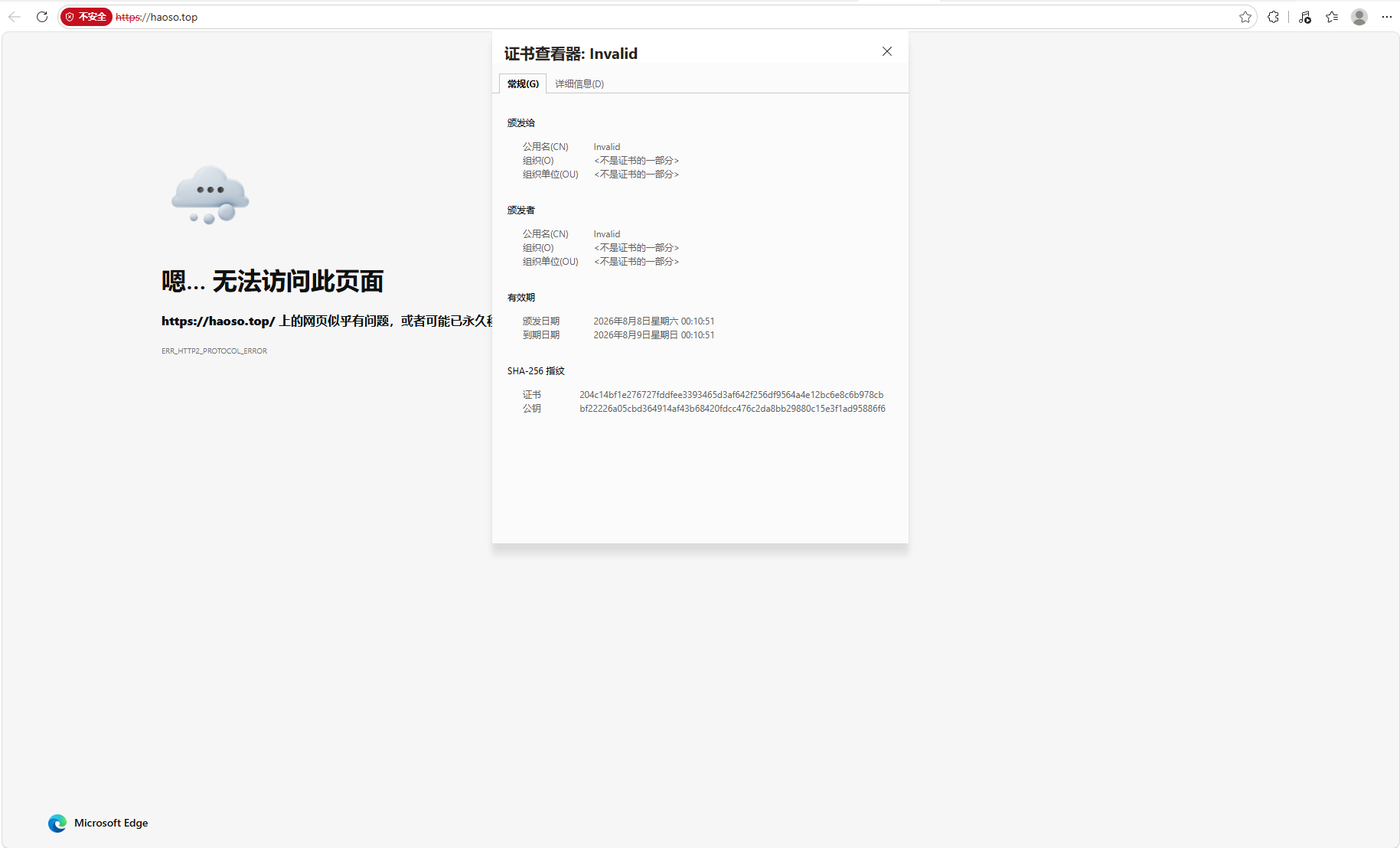Open the favorites list icon
This screenshot has height=848, width=1400.
(1332, 17)
